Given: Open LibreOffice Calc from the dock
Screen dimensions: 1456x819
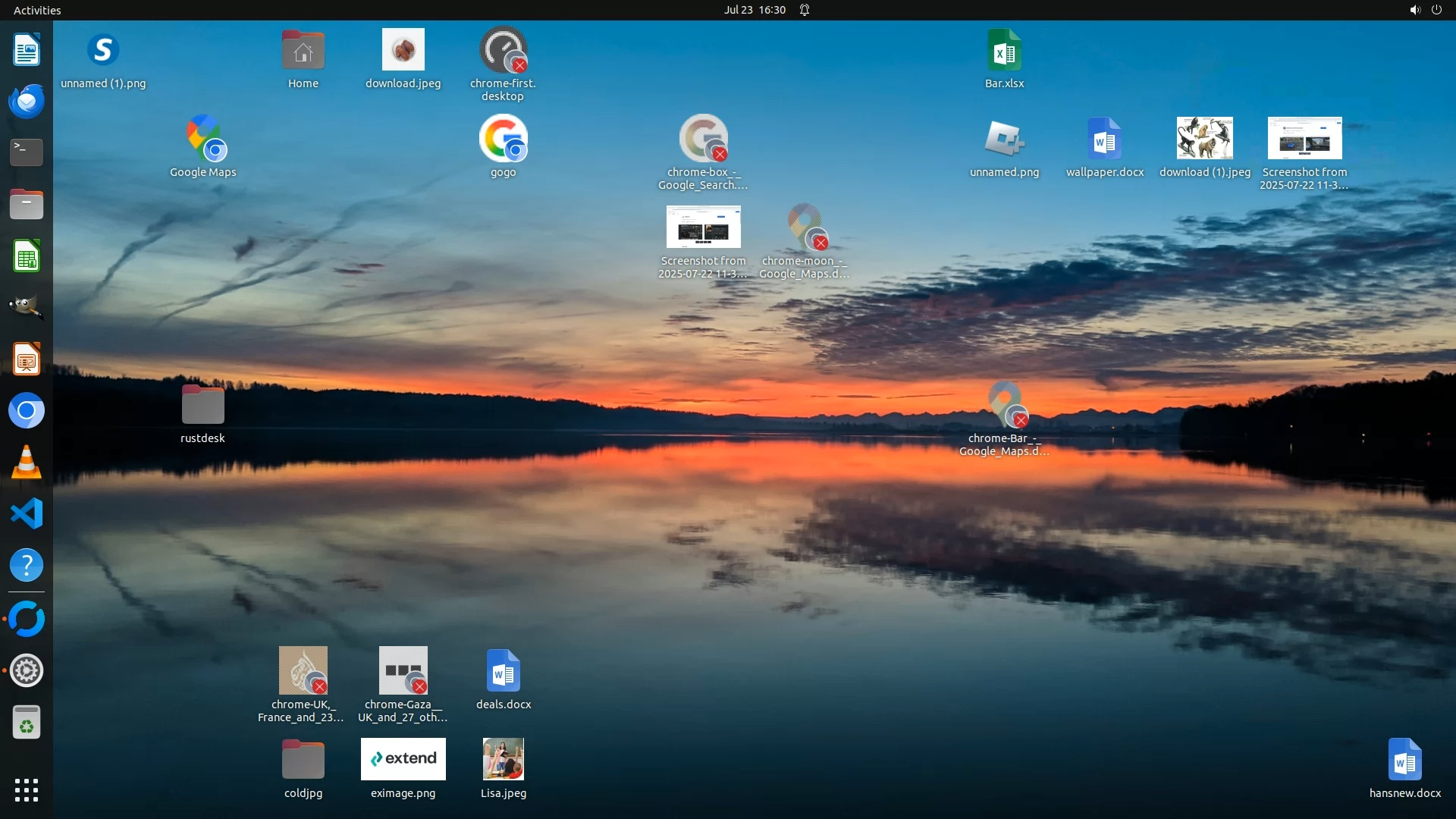Looking at the screenshot, I should 27,256.
